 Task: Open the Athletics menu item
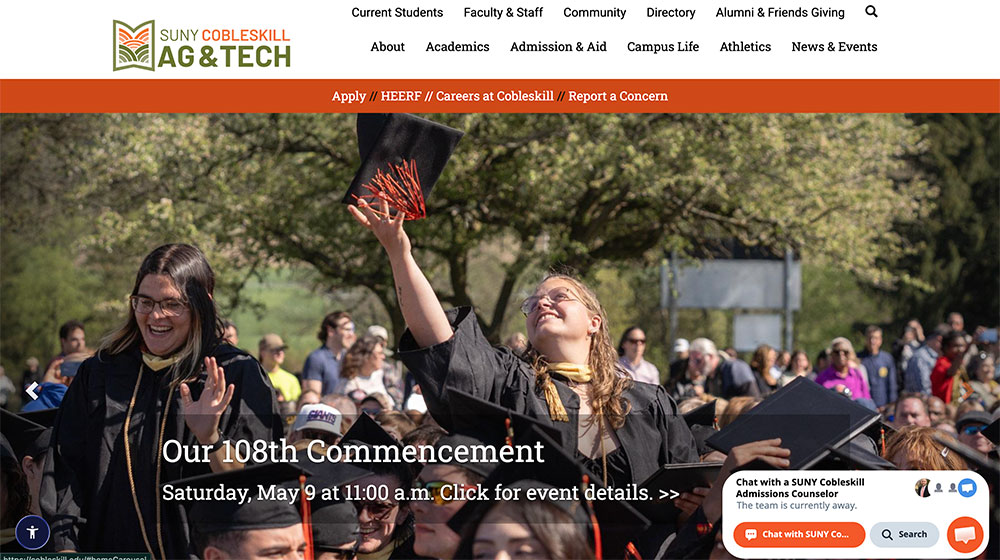point(745,47)
